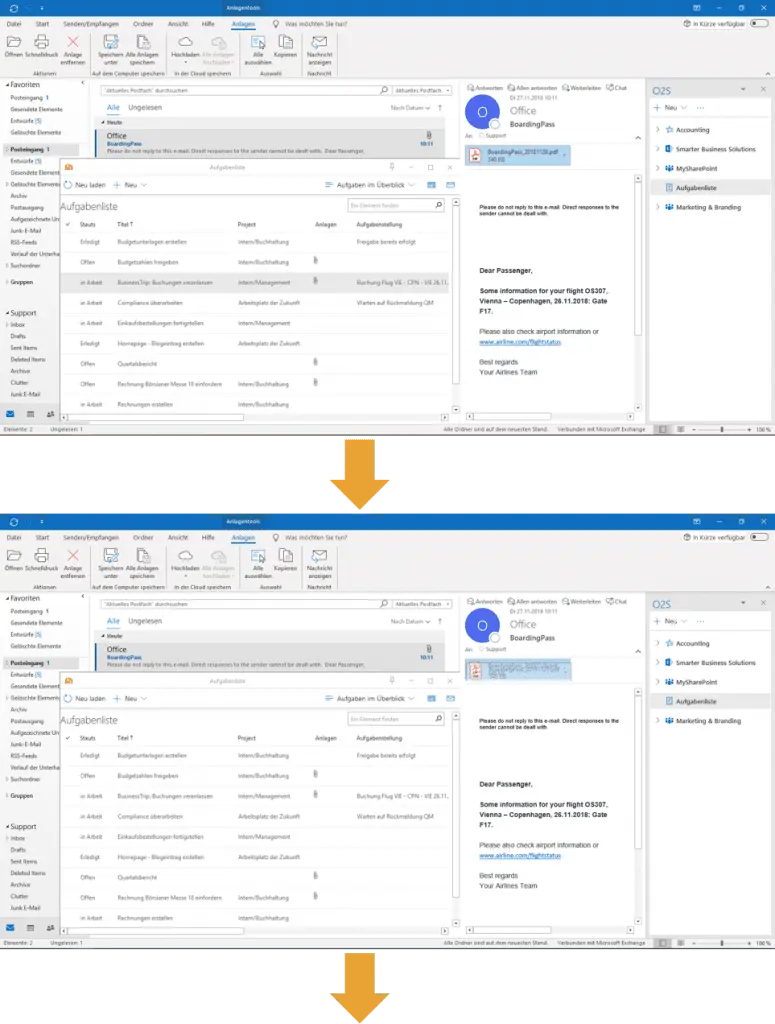Open Aktuelles Postfach scope dropdown, upper screenshot
Image resolution: width=775 pixels, height=1024 pixels.
422,90
